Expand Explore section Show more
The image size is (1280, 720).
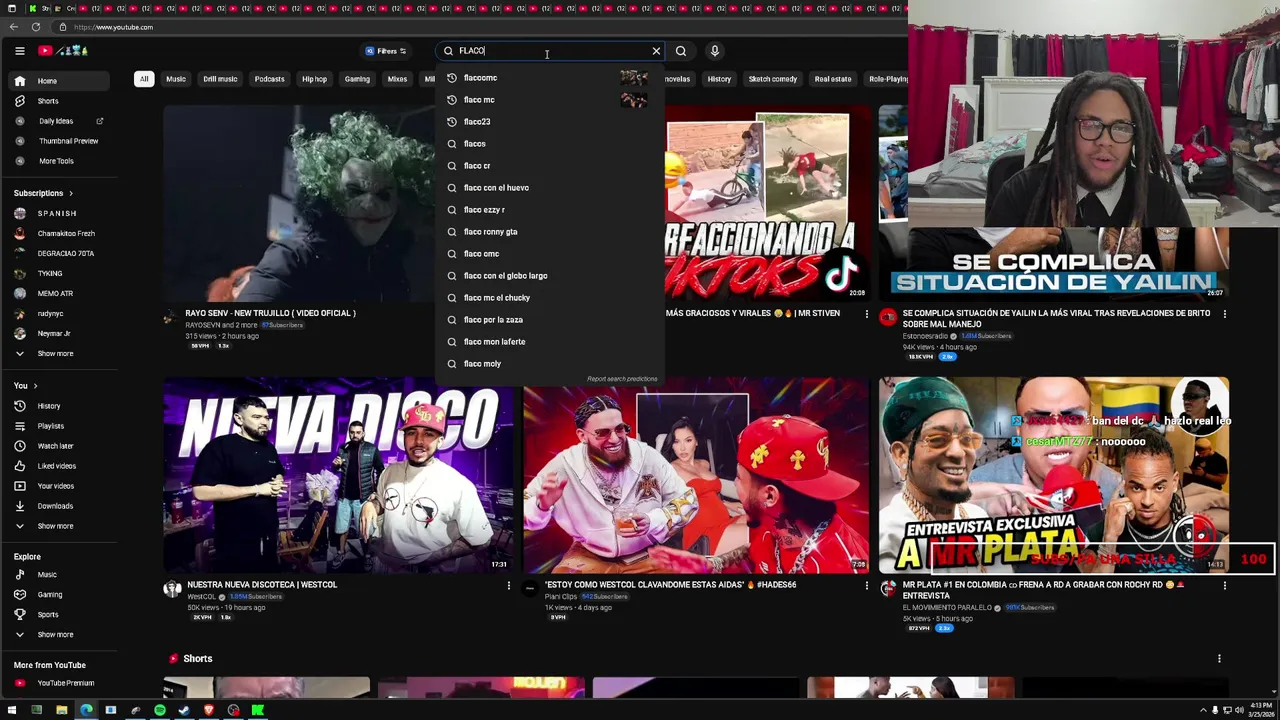[61, 635]
